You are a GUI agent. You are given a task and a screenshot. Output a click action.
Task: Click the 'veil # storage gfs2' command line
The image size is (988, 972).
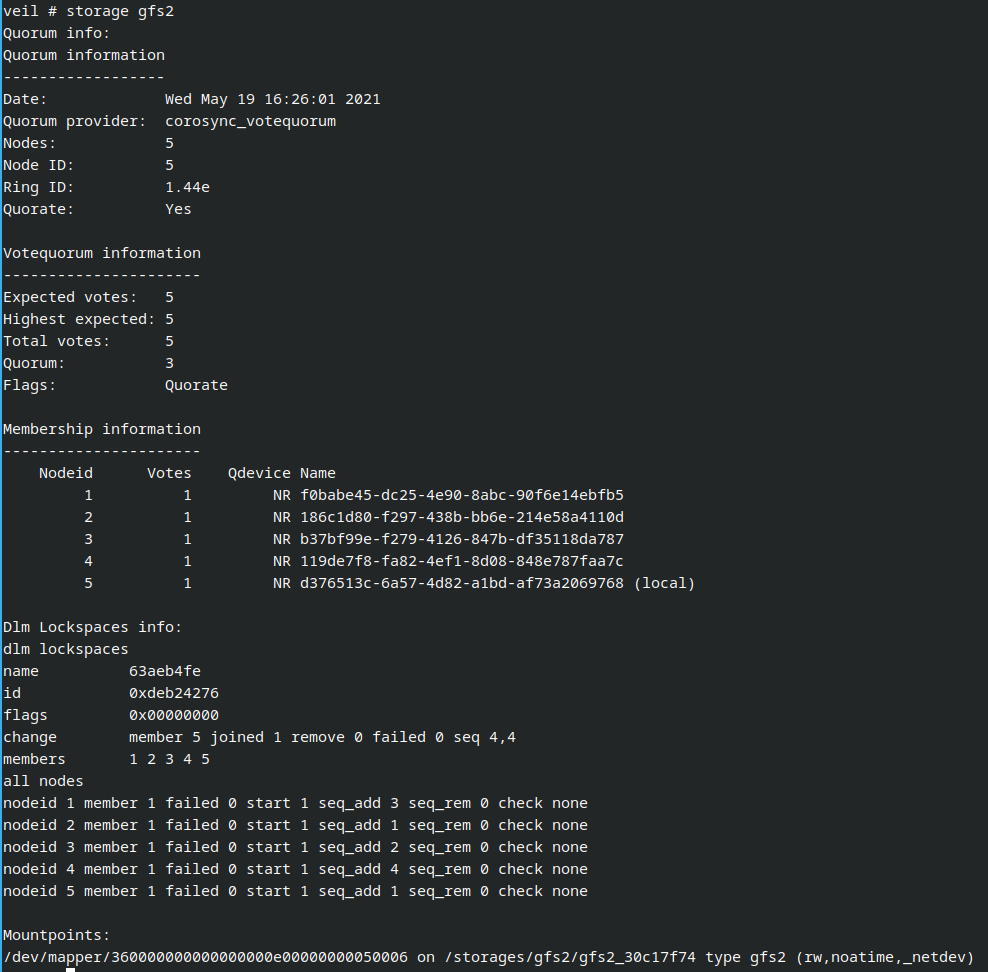click(x=89, y=11)
